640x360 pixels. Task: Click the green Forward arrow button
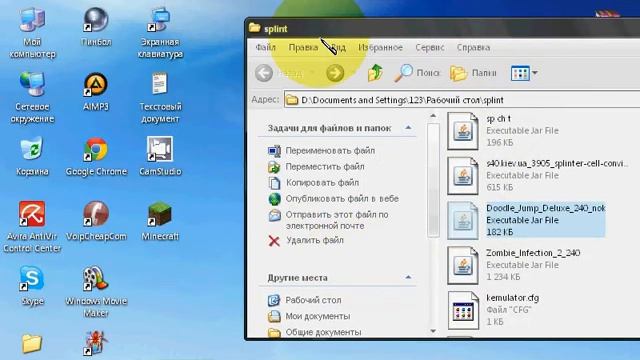point(335,73)
